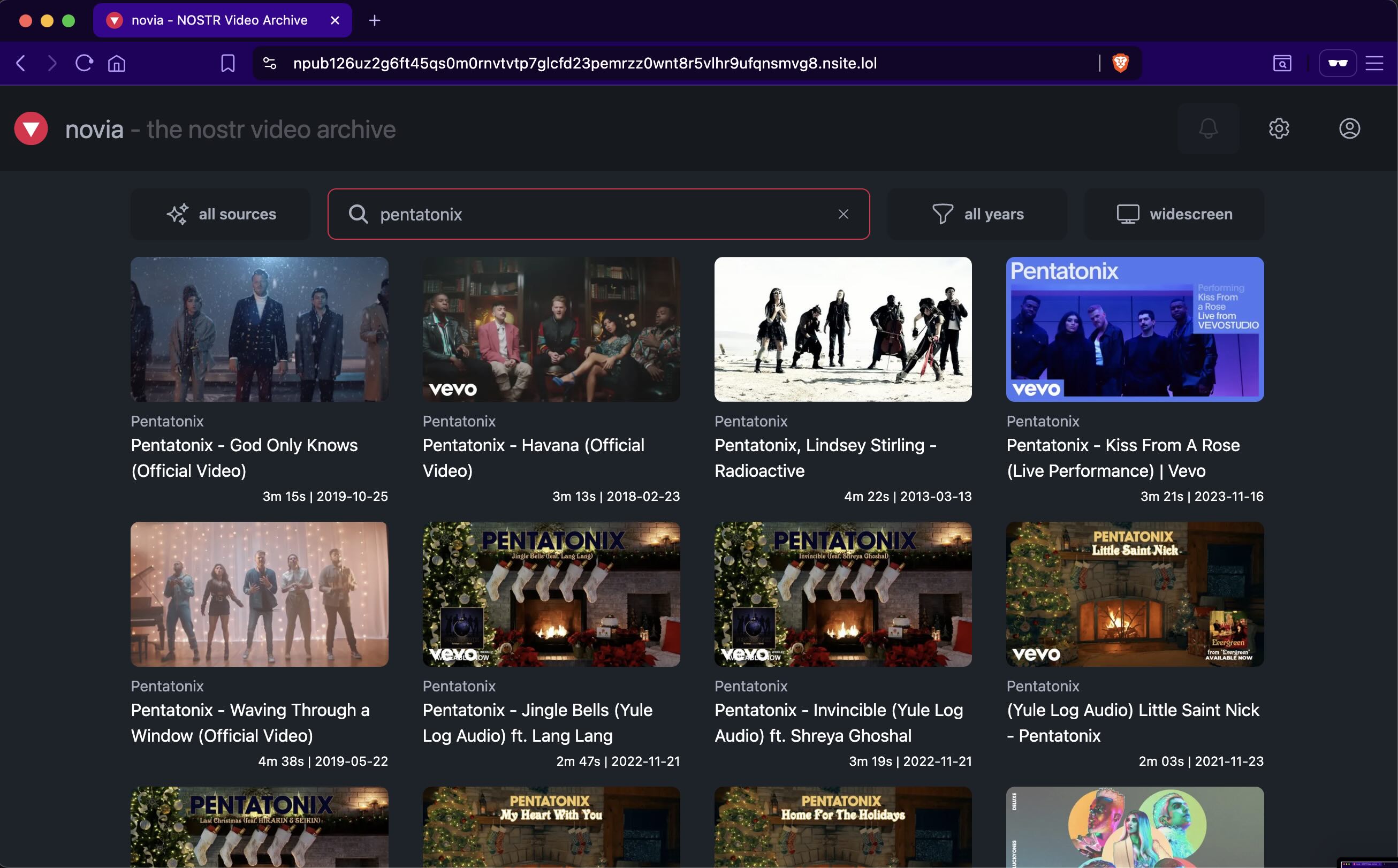1398x868 pixels.
Task: Open the all sources filter
Action: click(x=221, y=214)
